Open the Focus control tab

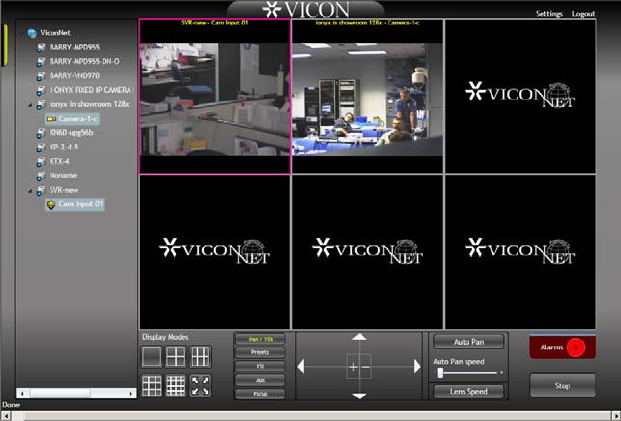point(260,394)
